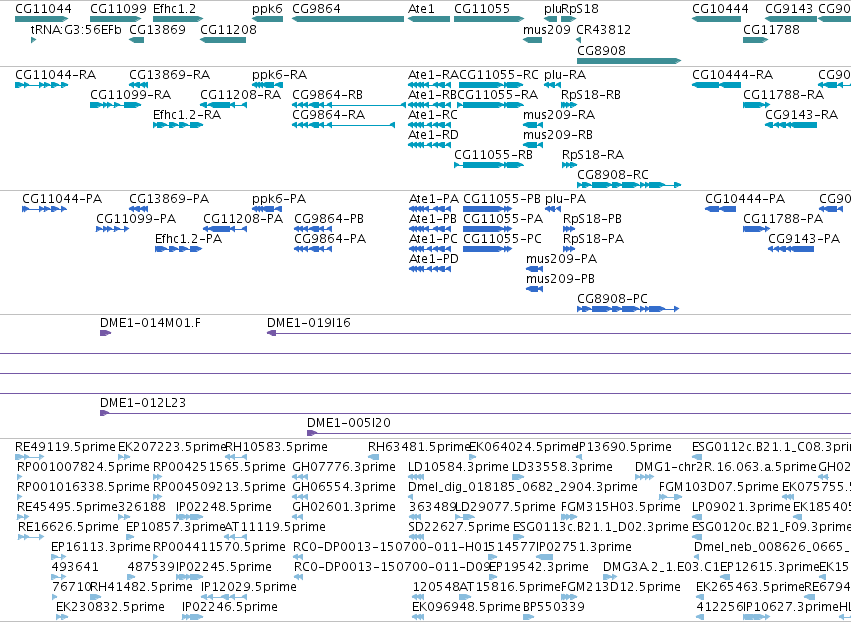Open the RH63481.5prime EST label
This screenshot has width=851, height=622.
coord(418,447)
